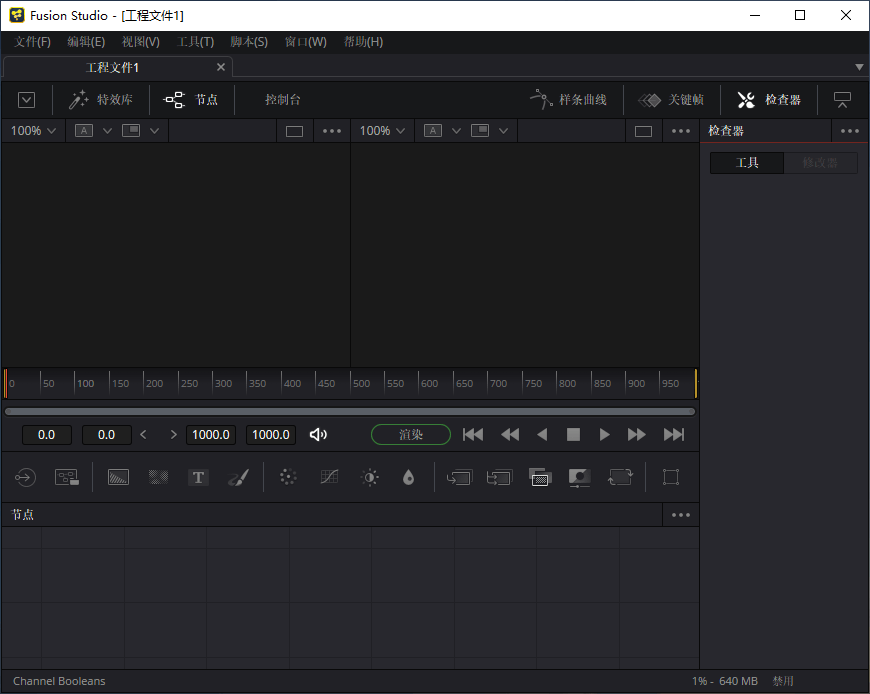Add a Transform node (frame with arrows)
870x694 pixels.
coord(620,477)
